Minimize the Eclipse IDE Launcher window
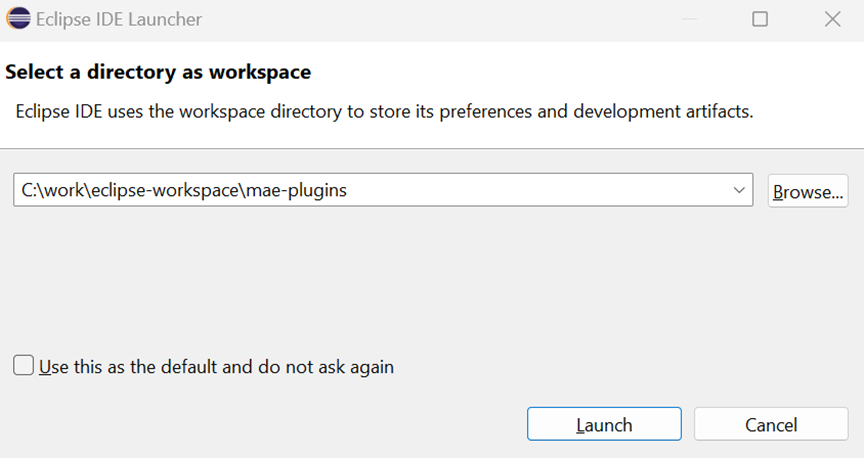Screen dimensions: 864x458 click(x=689, y=19)
